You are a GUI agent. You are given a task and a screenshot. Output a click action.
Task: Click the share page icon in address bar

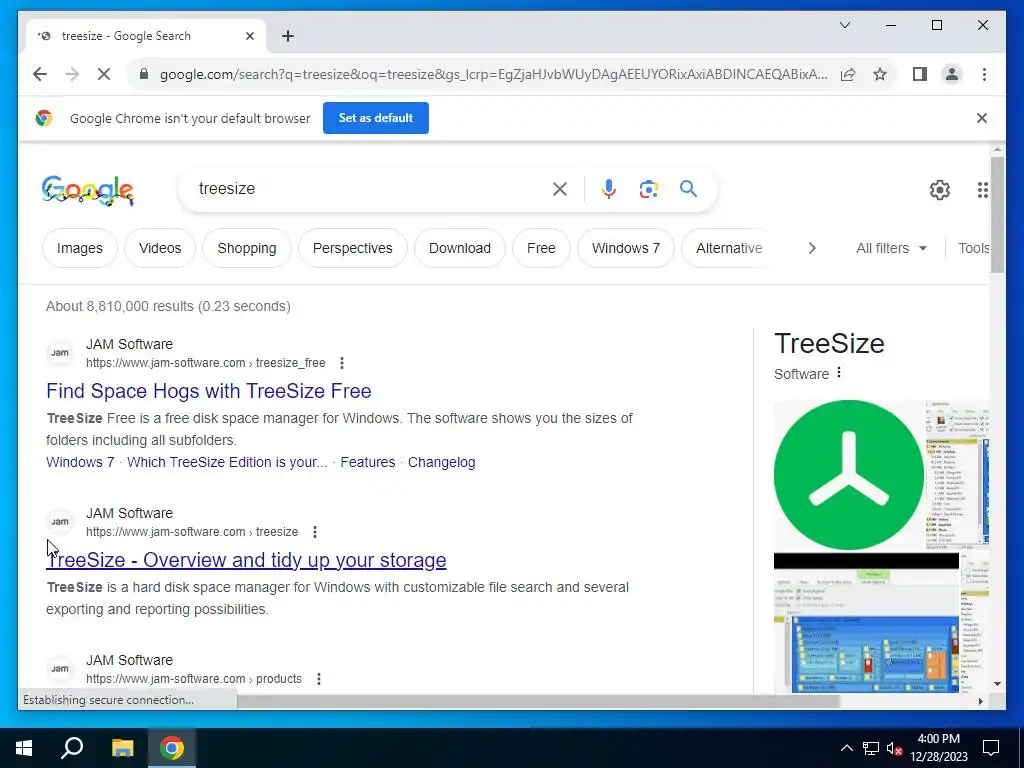pos(848,74)
